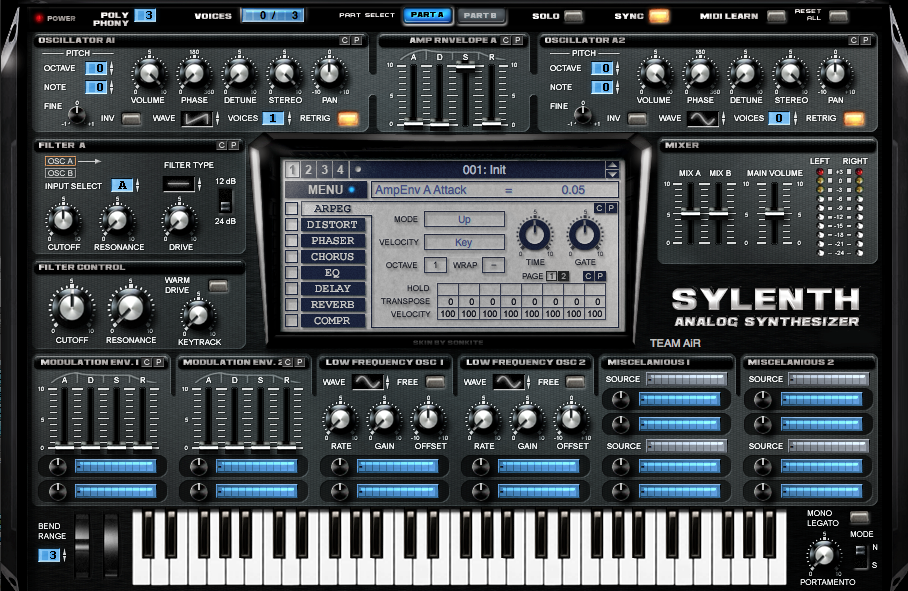The image size is (908, 591).
Task: Click the Oscillator A1 Stereo knob
Action: (284, 74)
